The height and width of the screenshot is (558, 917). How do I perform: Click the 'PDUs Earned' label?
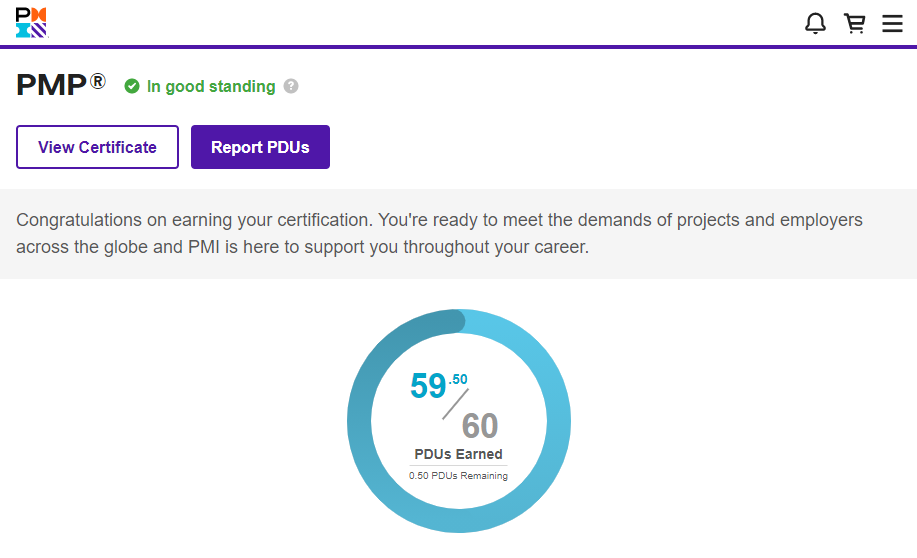coord(458,454)
